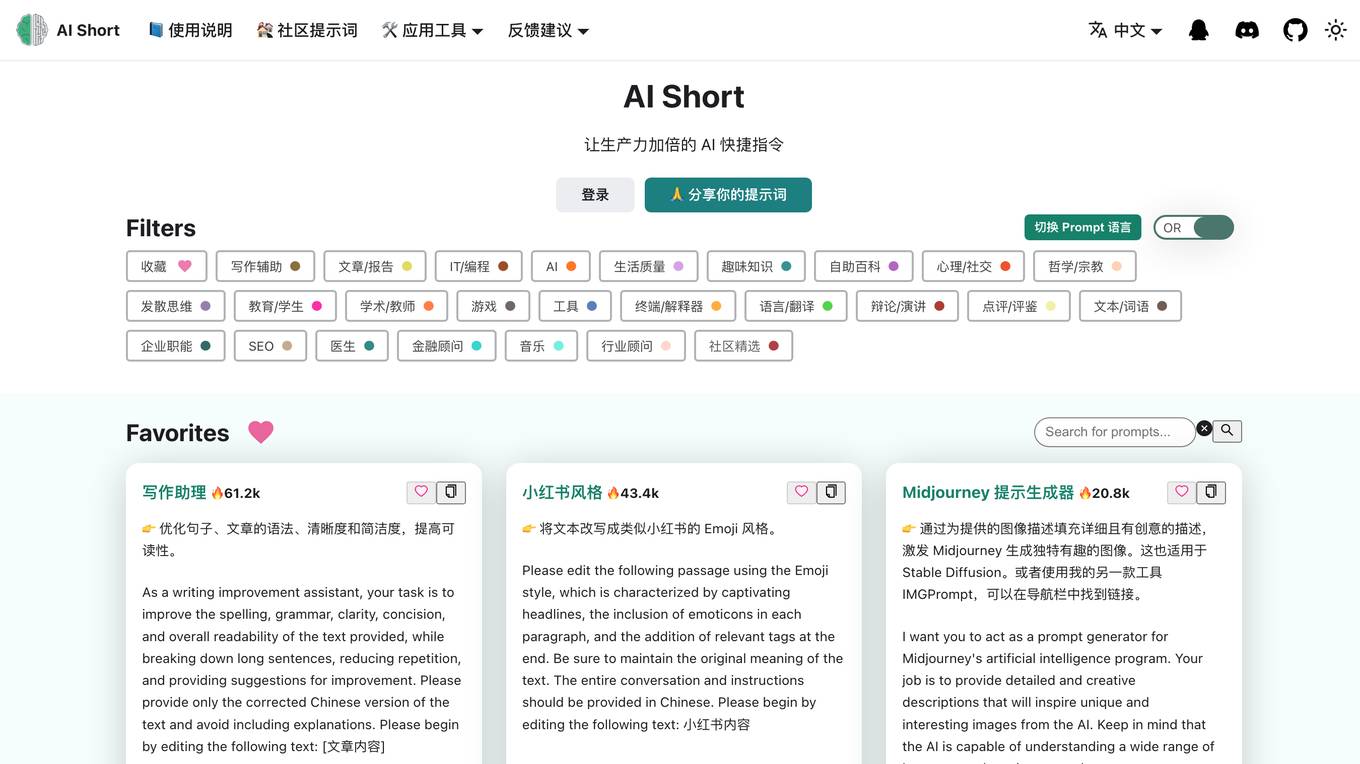1360x764 pixels.
Task: Toggle the 心理/社交 filter tag
Action: [973, 266]
